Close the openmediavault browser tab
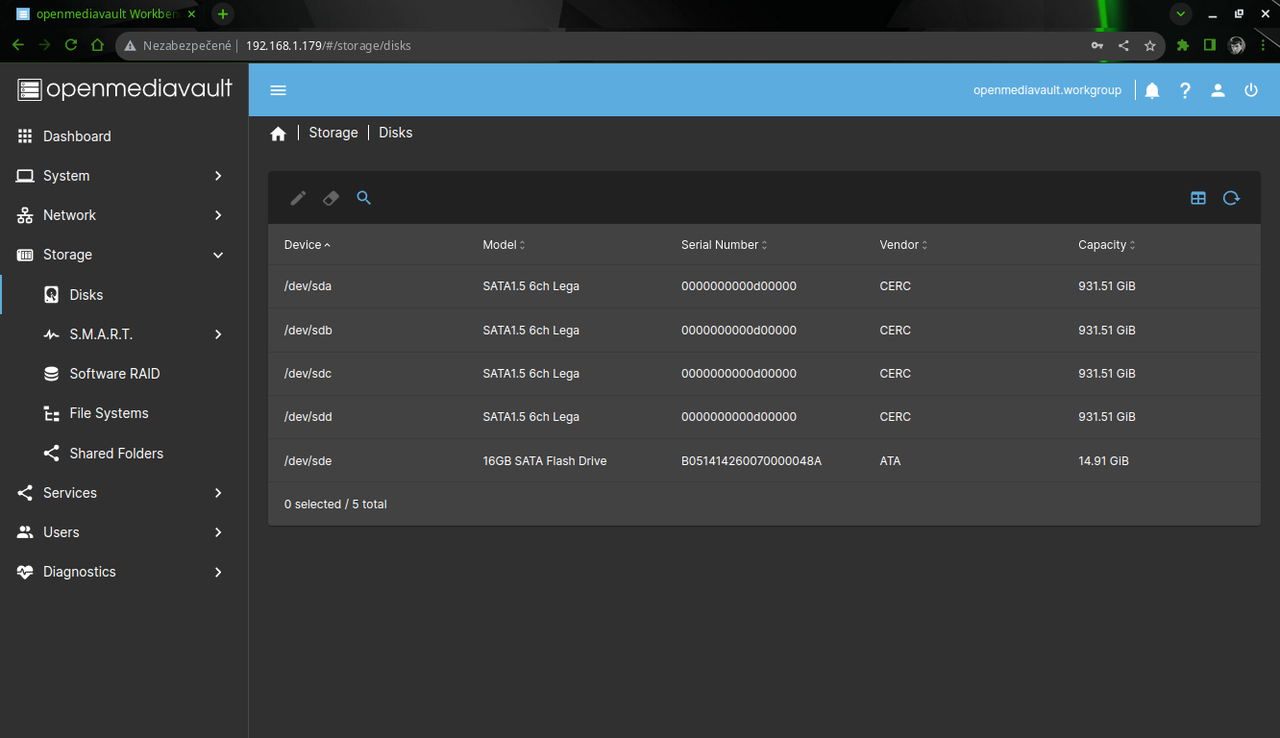Image resolution: width=1280 pixels, height=738 pixels. (x=191, y=14)
